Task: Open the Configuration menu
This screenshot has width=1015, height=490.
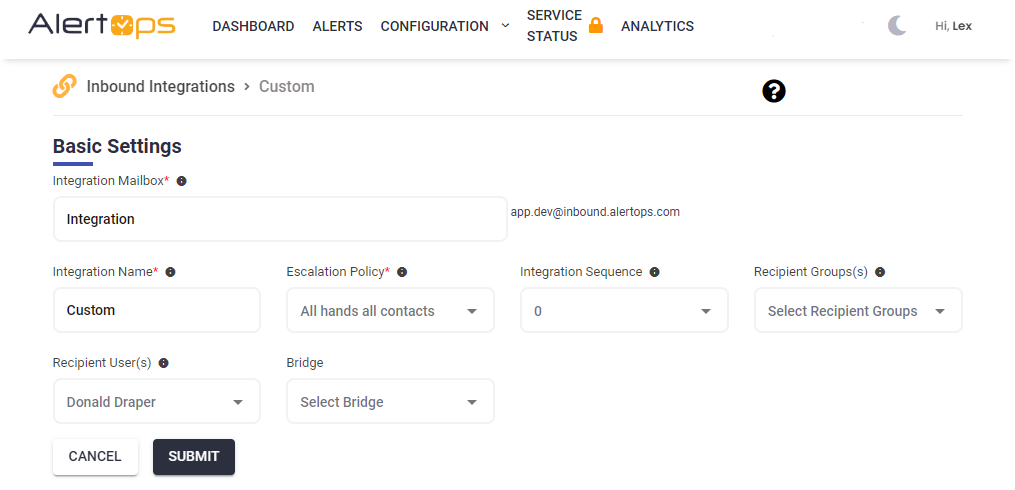Action: click(x=444, y=26)
